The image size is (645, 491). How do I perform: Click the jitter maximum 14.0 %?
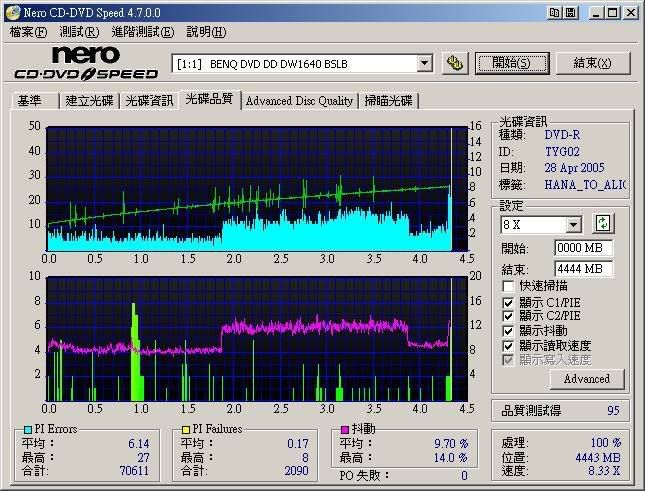[451, 458]
